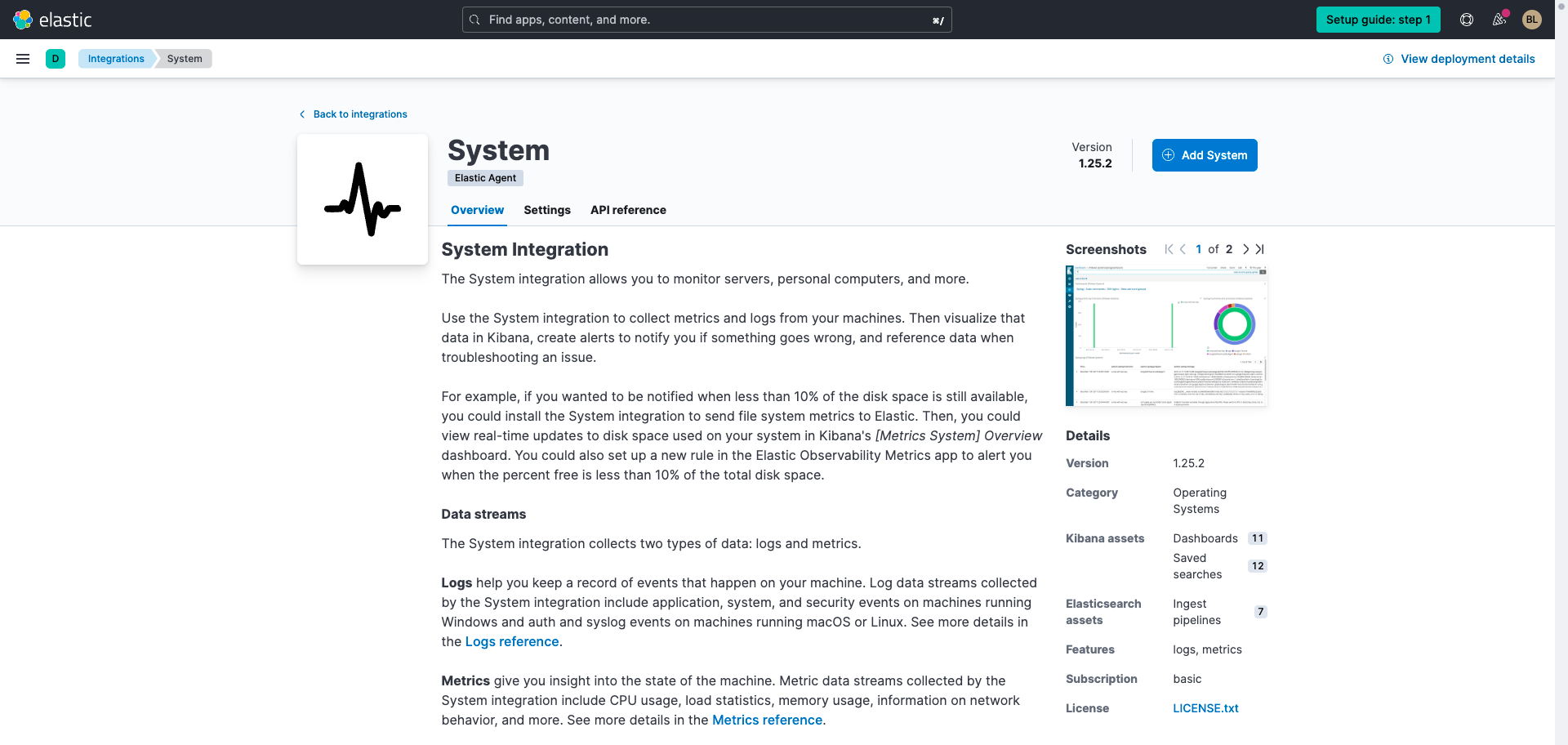Open the BL user avatar menu
Image resolution: width=1568 pixels, height=745 pixels.
pyautogui.click(x=1532, y=20)
